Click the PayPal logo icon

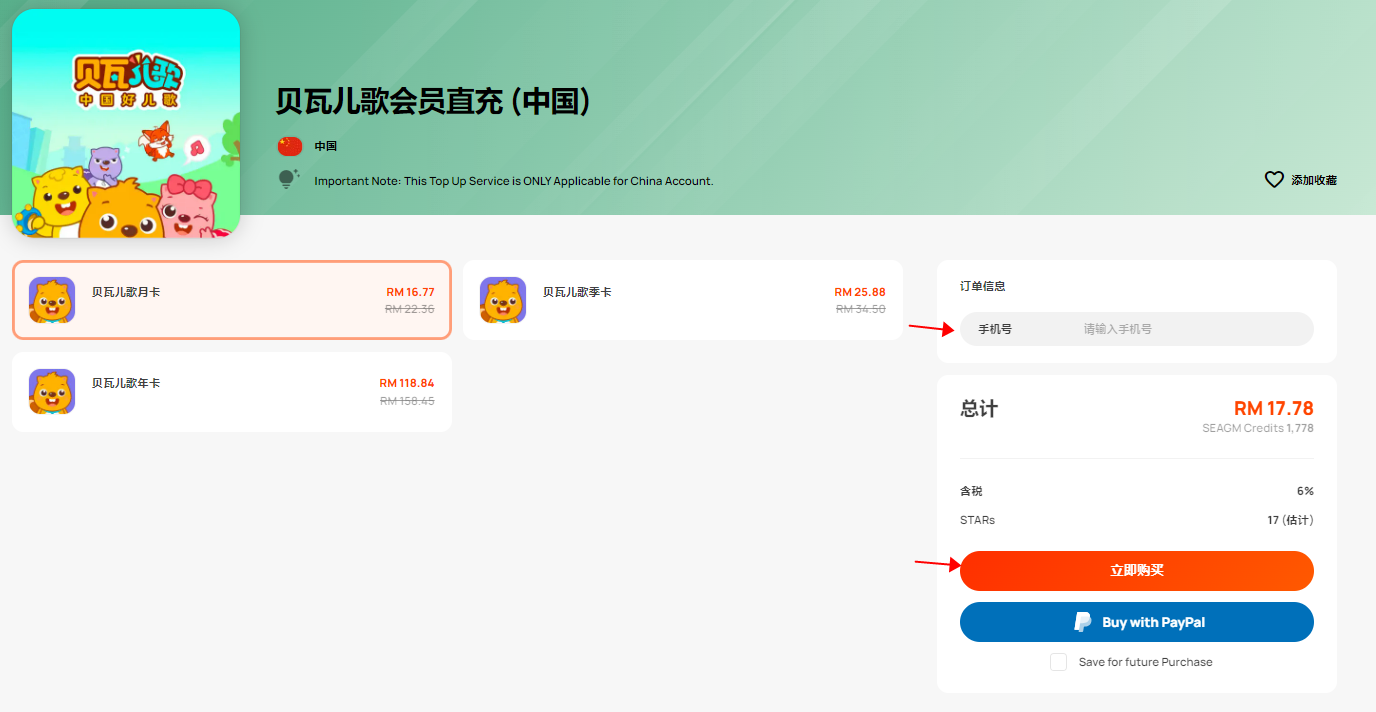coord(1083,622)
